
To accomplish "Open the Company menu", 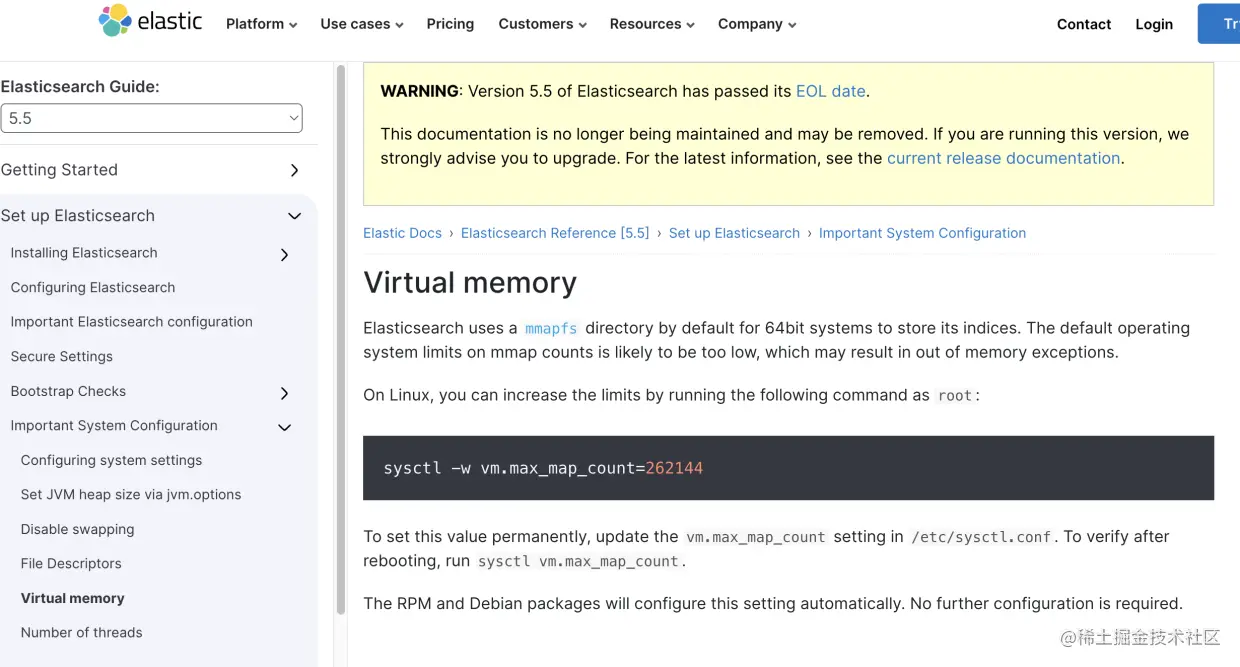I will (x=757, y=24).
